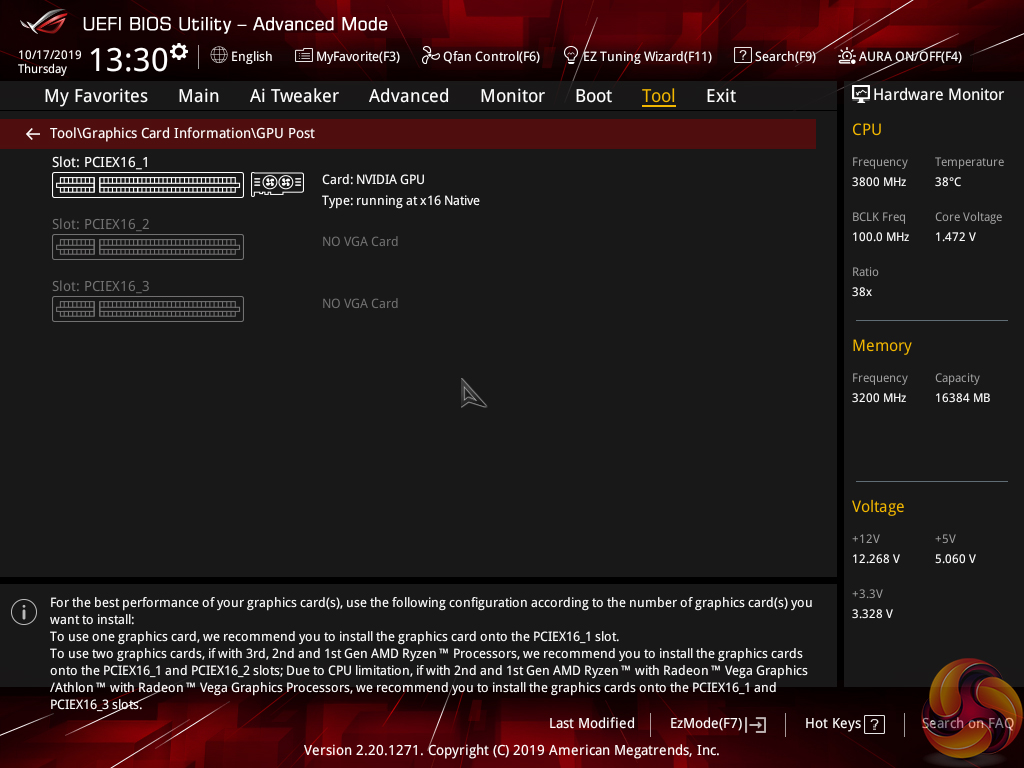
Task: Click the memory capacity value 16384 MB
Action: (963, 398)
